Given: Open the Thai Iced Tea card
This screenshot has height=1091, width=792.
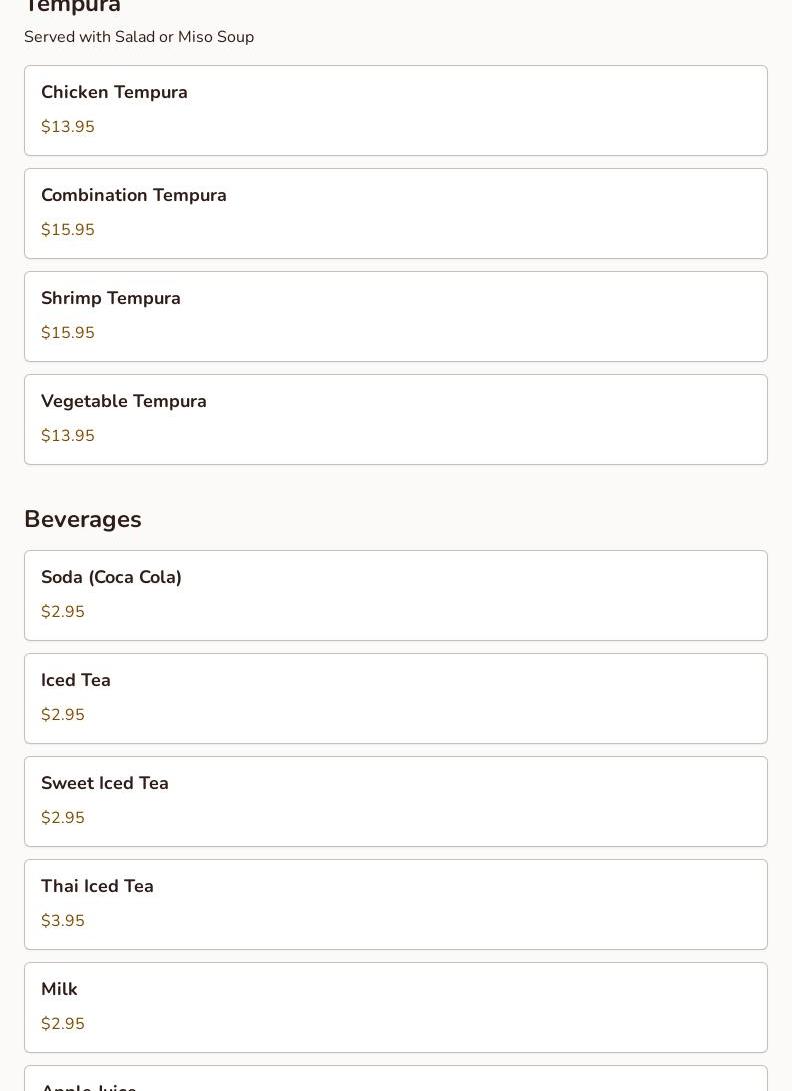Looking at the screenshot, I should pyautogui.click(x=395, y=905).
